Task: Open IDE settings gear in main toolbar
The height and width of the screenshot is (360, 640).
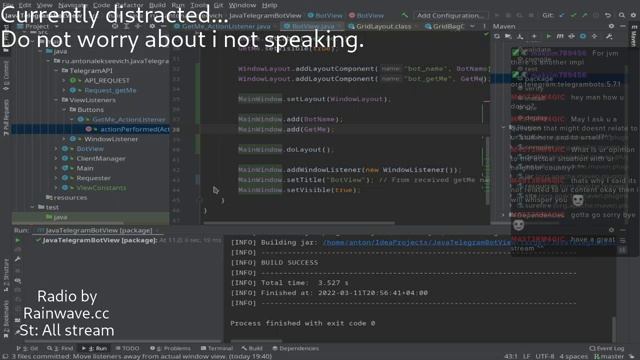Action: coord(633,15)
